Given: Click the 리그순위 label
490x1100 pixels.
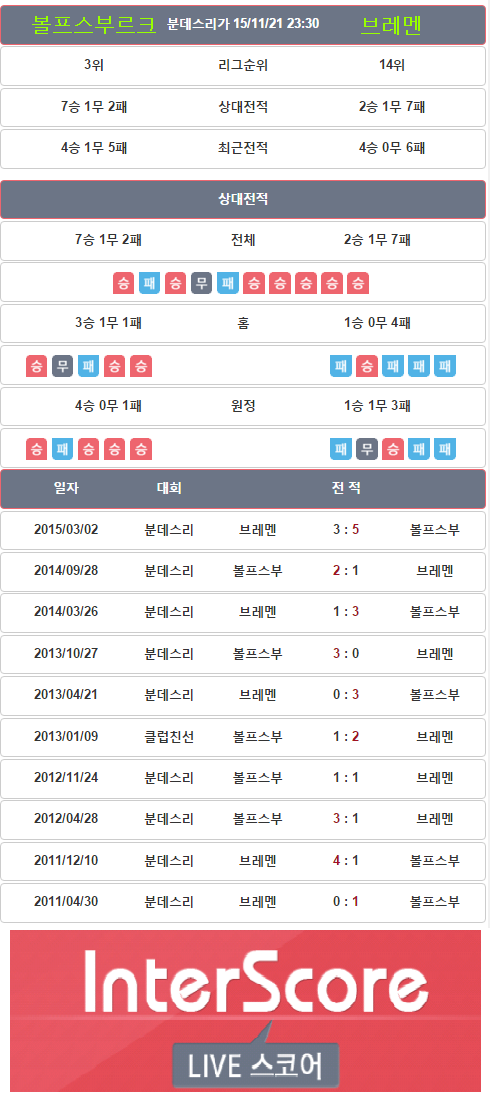Looking at the screenshot, I should click(x=243, y=66).
